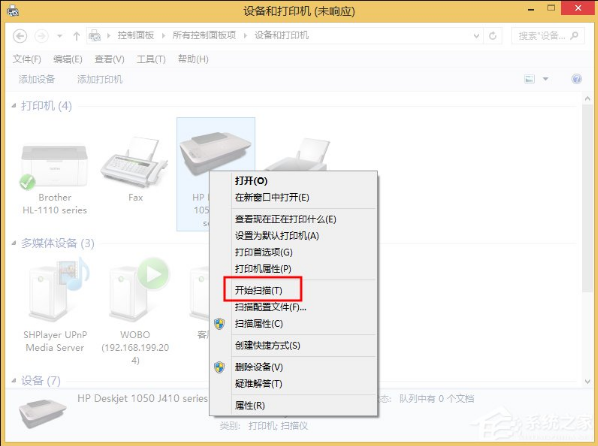Click the Forward navigation arrow
This screenshot has width=598, height=446.
point(41,36)
